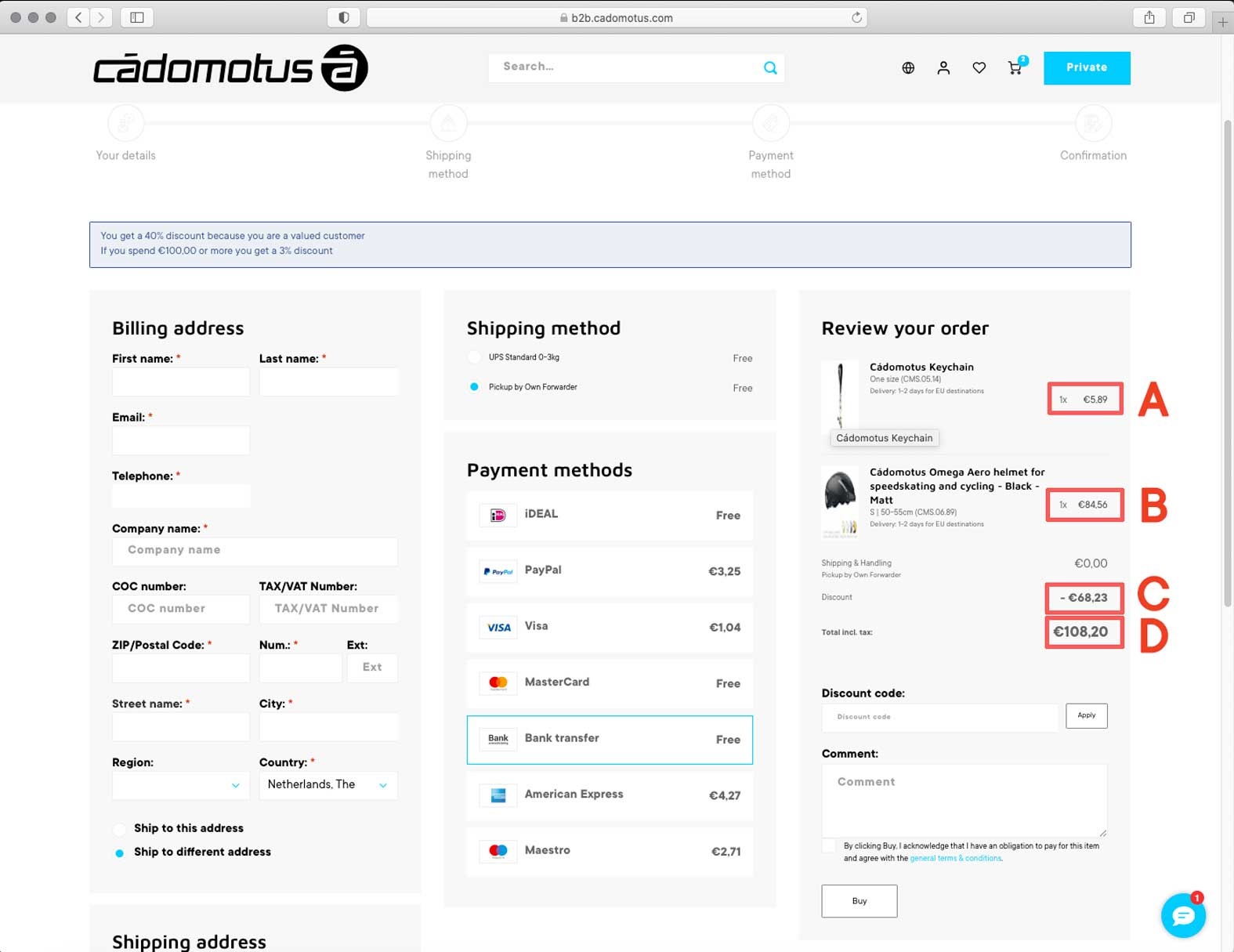Click the Last name field

(328, 382)
